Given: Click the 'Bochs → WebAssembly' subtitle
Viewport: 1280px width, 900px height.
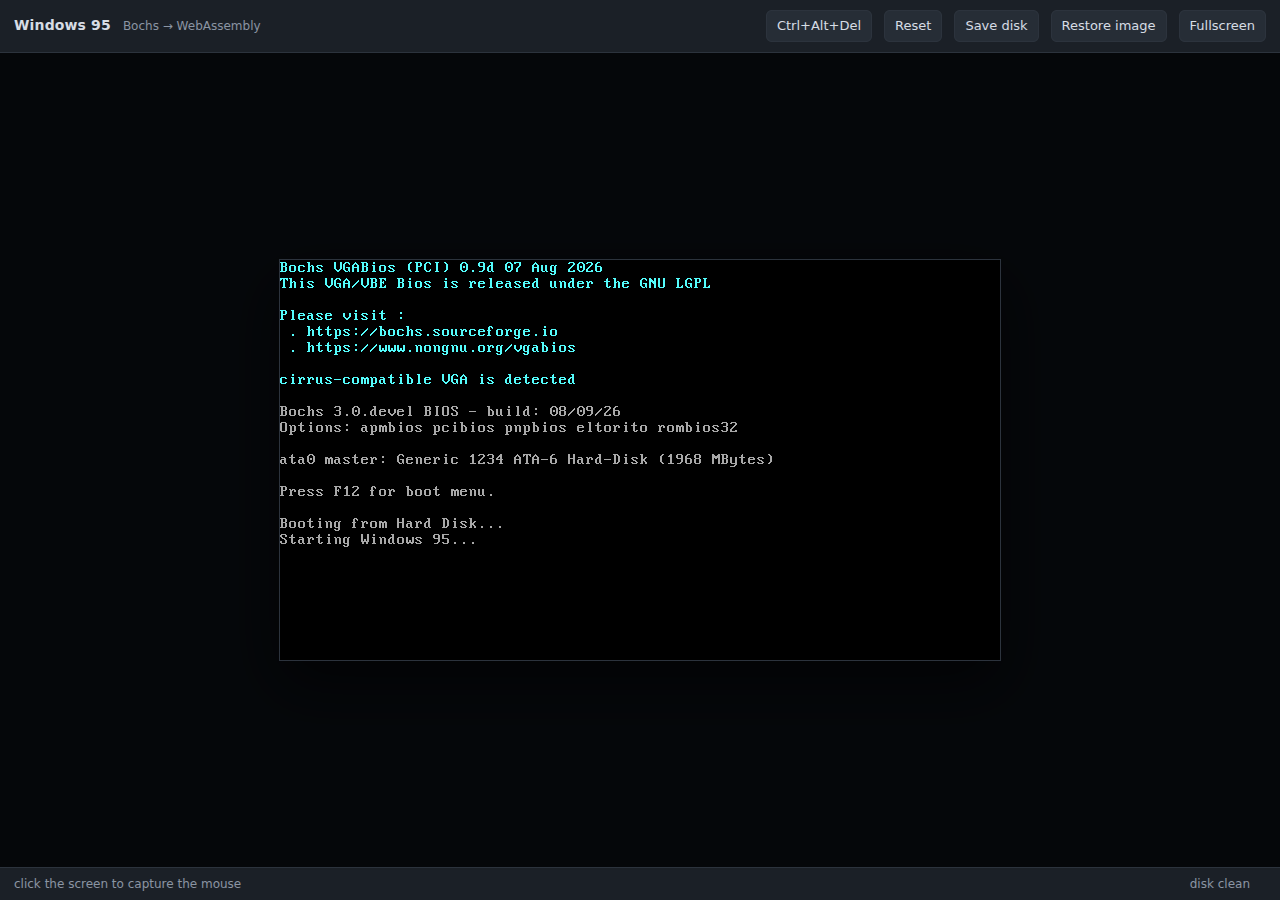Looking at the screenshot, I should point(192,26).
